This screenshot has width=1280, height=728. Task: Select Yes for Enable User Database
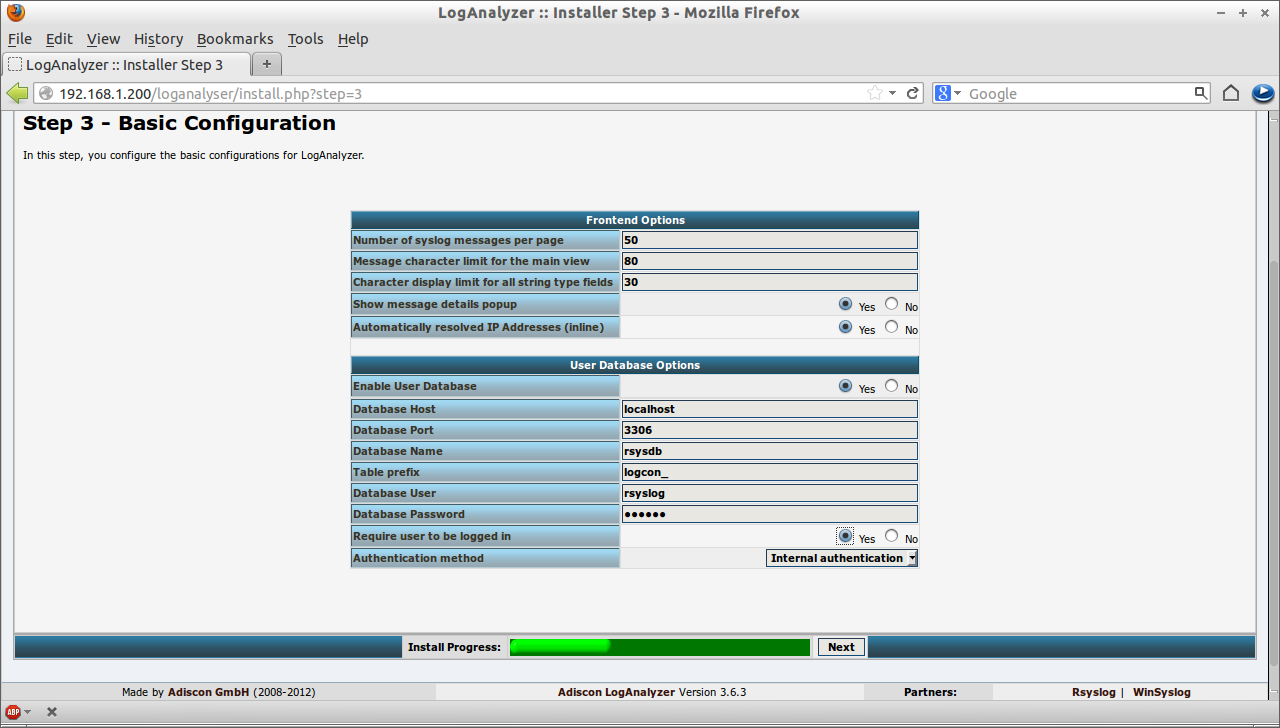click(x=846, y=386)
